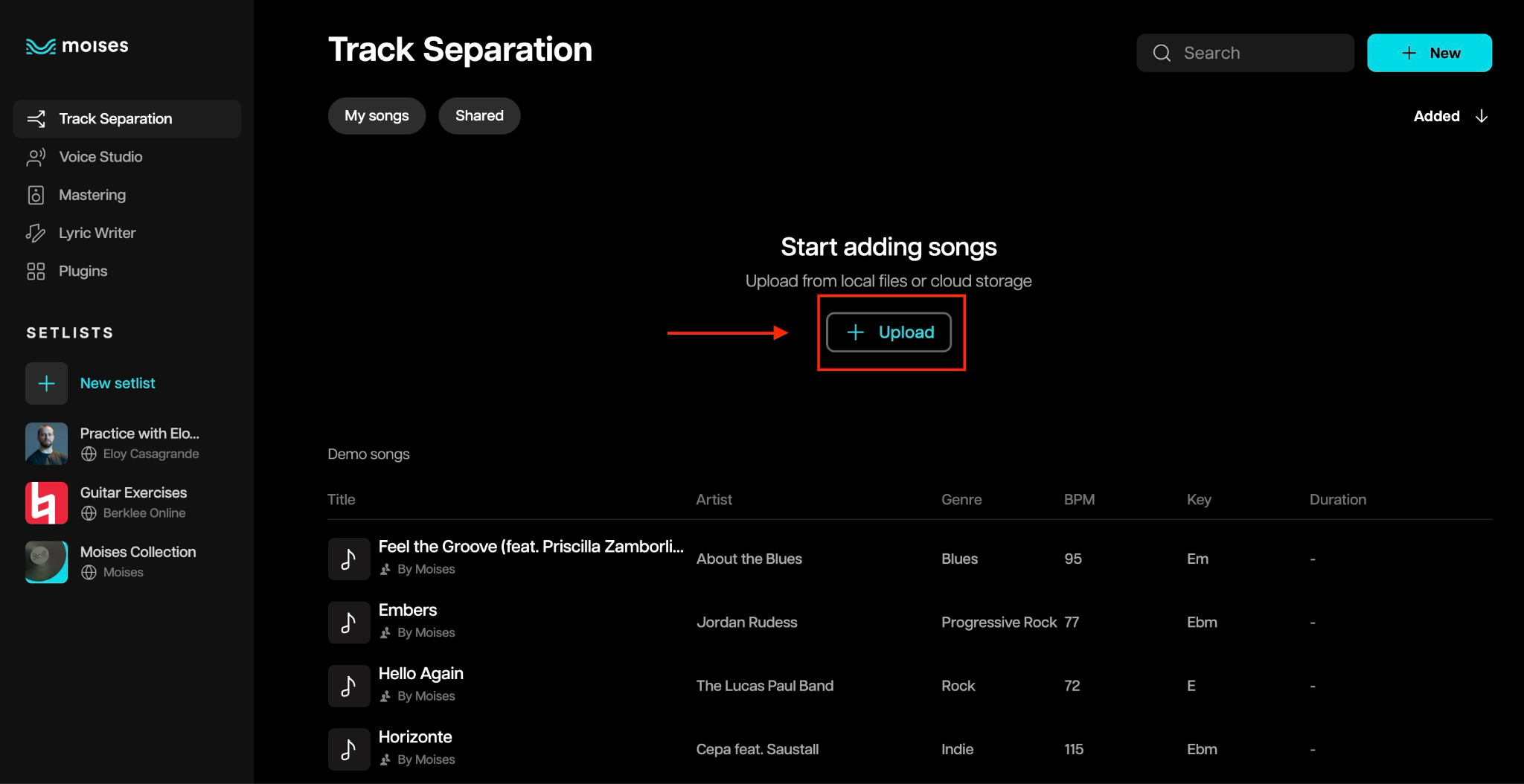Open Practice with Eloy Casagrande setlist thumbnail
The width and height of the screenshot is (1524, 784).
[x=46, y=443]
